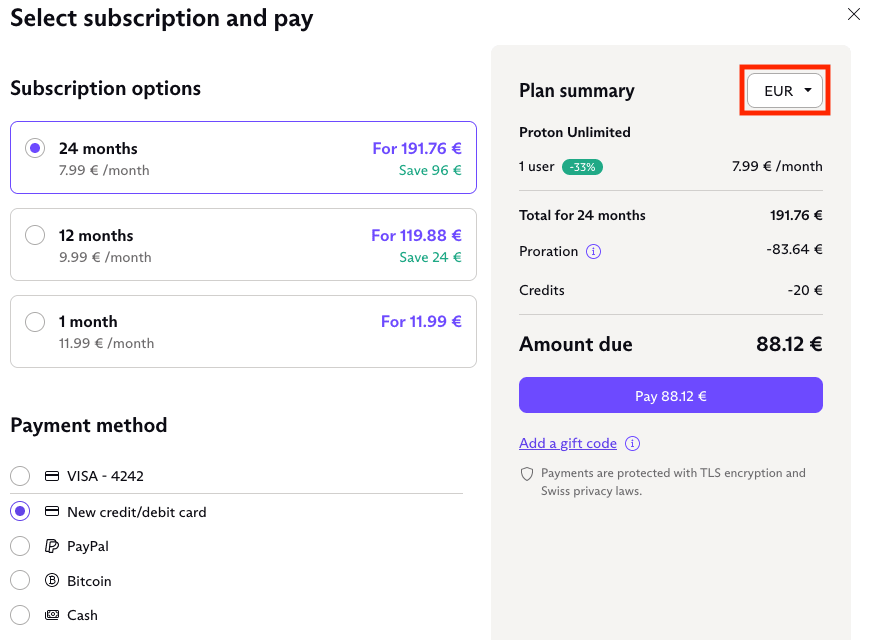875x640 pixels.
Task: Click the -33% discount badge
Action: (582, 167)
